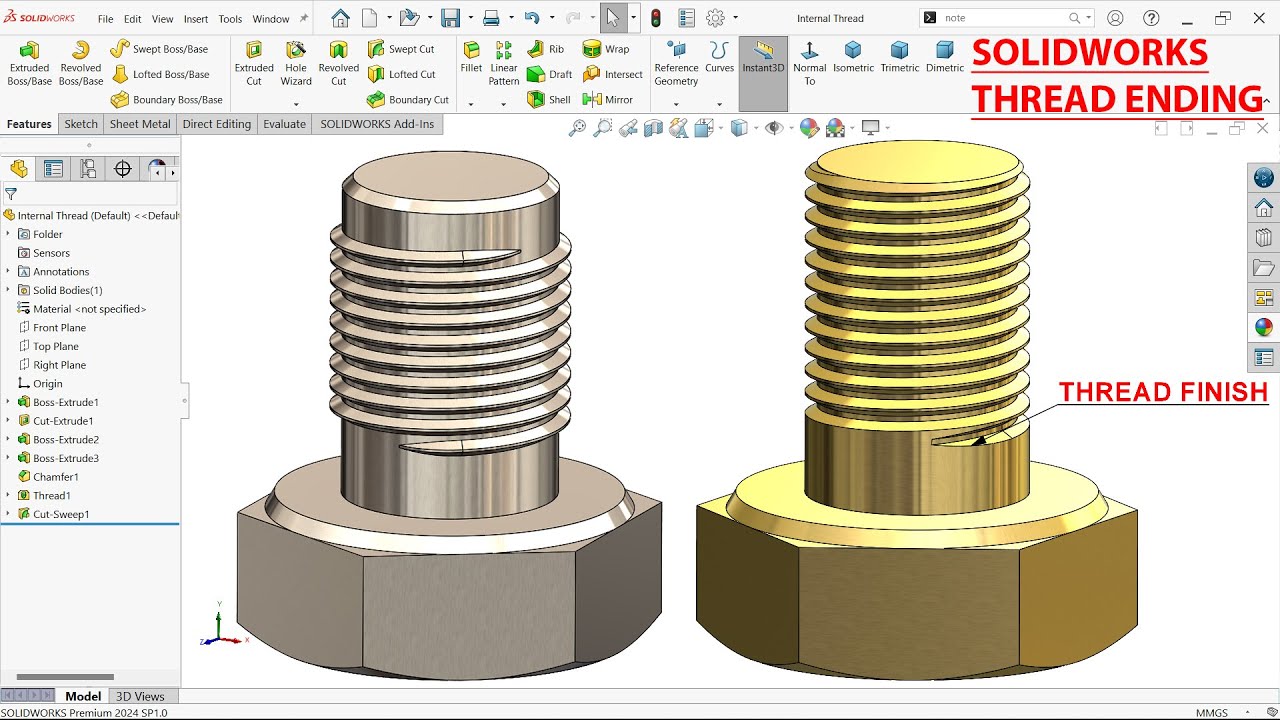Open the Insert menu
This screenshot has height=720, width=1280.
coord(196,19)
